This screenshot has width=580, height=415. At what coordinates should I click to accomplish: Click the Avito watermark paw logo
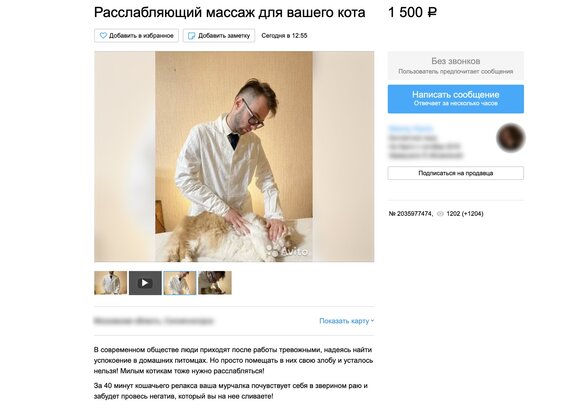coord(273,251)
